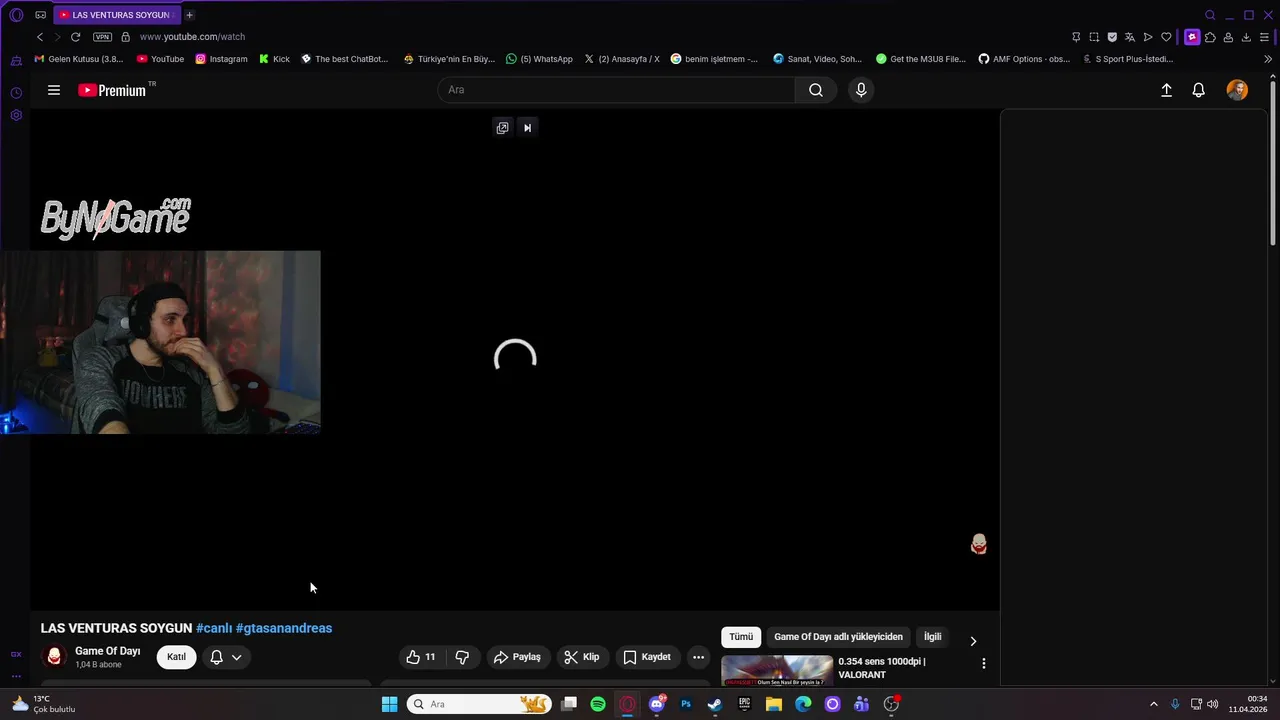The image size is (1280, 720).
Task: Select the Tümü chip
Action: point(741,637)
